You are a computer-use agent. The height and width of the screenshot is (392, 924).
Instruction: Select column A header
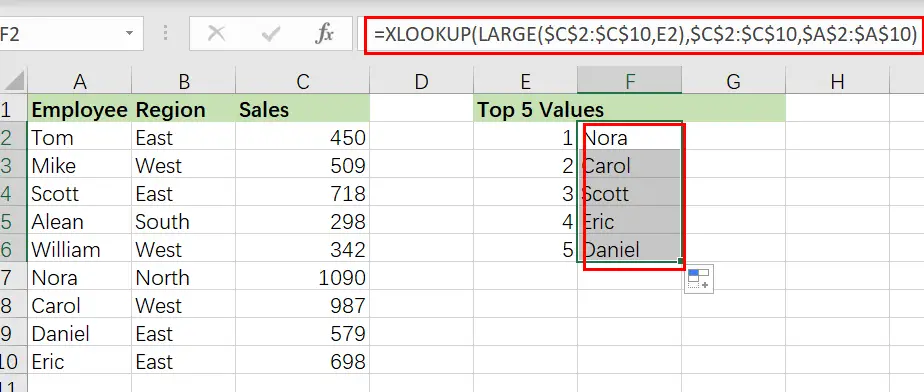(80, 81)
